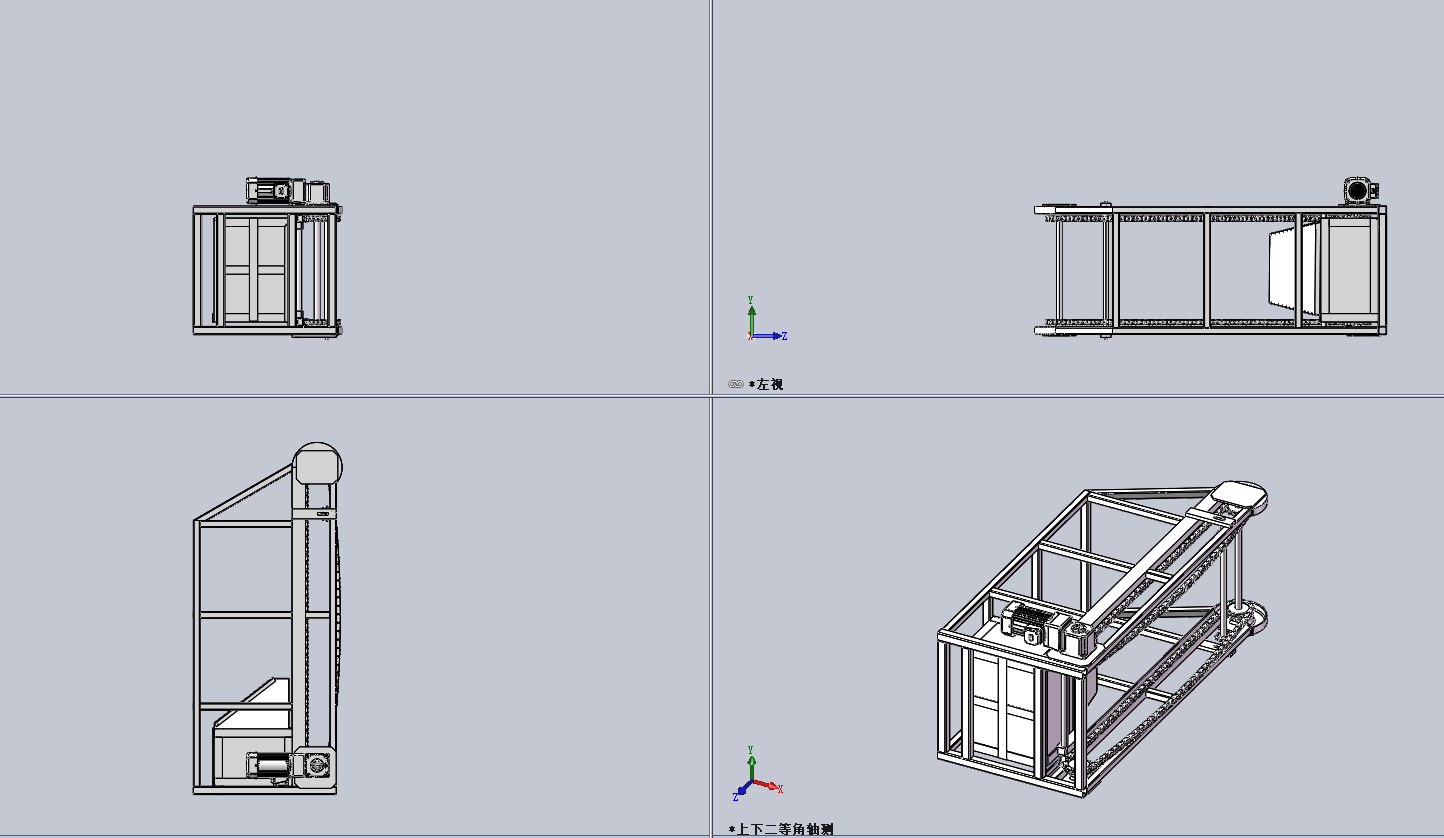Viewport: 1444px width, 838px height.
Task: Click the Y-Z coordinate triad in 左视 viewport
Action: tap(766, 319)
